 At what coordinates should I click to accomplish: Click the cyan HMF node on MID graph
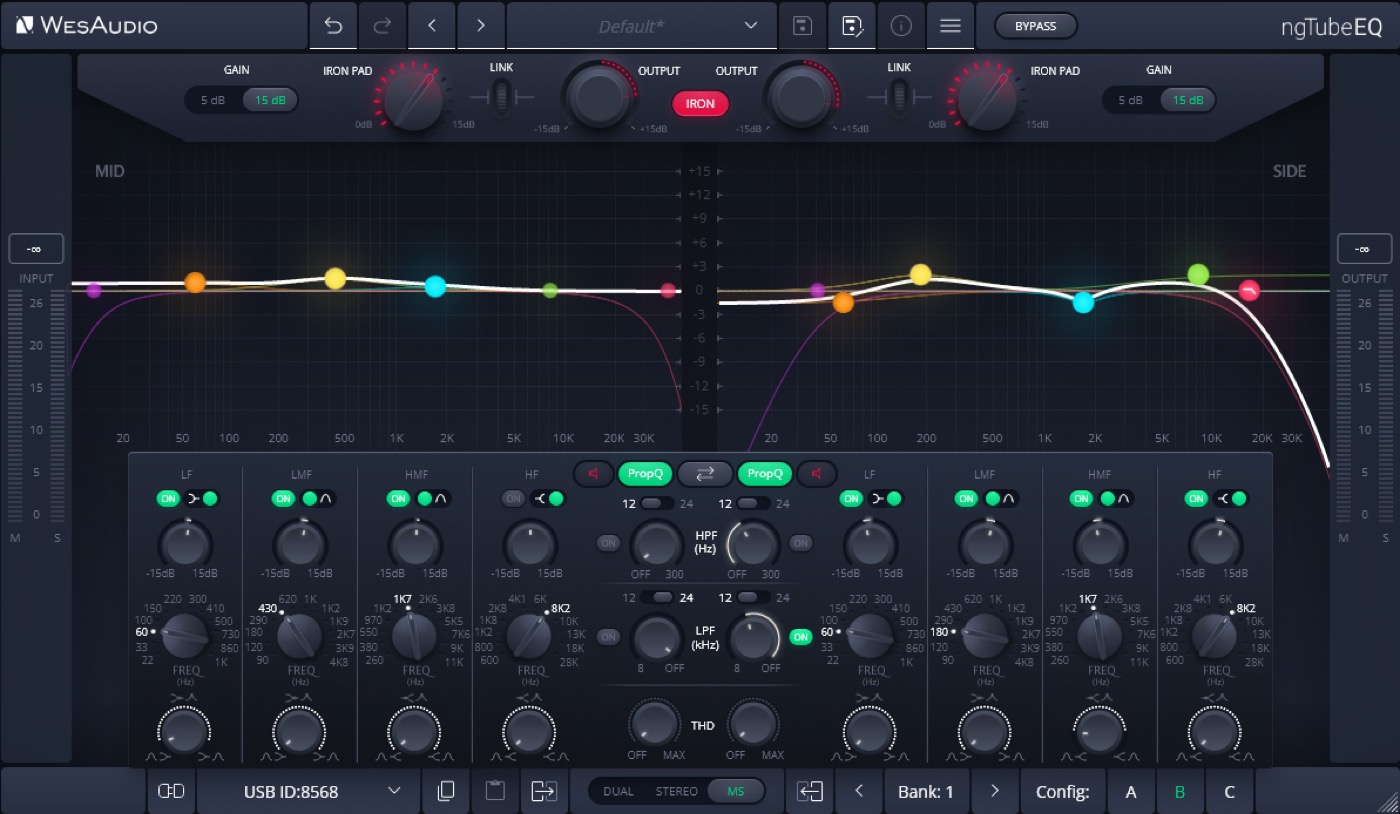coord(435,286)
